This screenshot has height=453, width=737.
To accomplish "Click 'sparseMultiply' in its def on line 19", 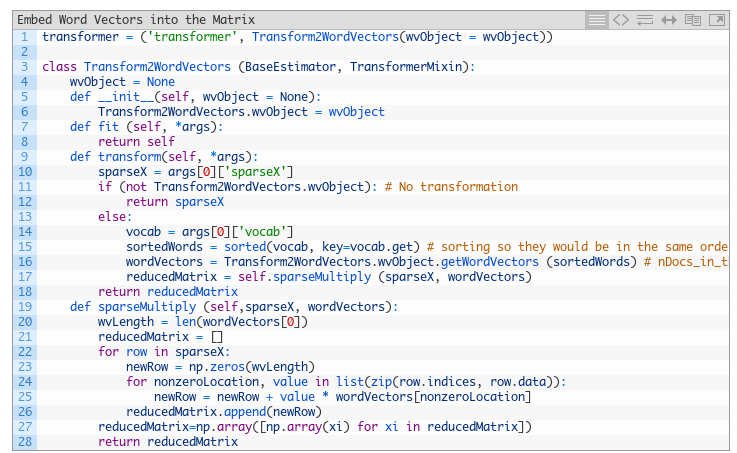I will pyautogui.click(x=147, y=307).
